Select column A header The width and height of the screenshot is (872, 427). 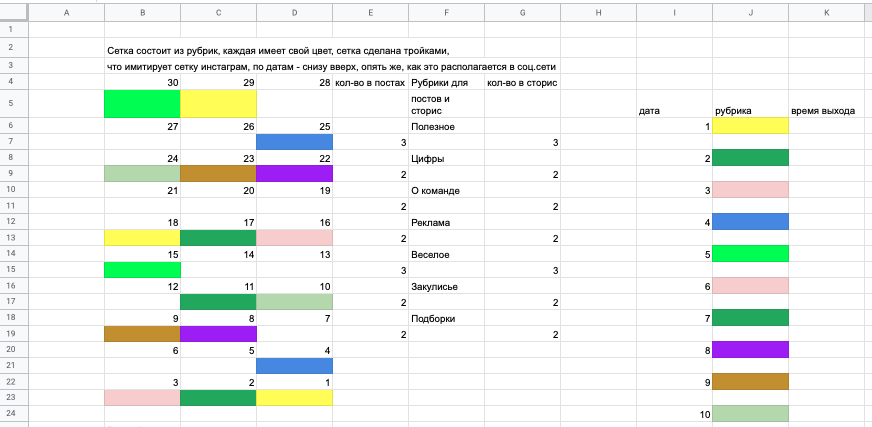tap(66, 13)
